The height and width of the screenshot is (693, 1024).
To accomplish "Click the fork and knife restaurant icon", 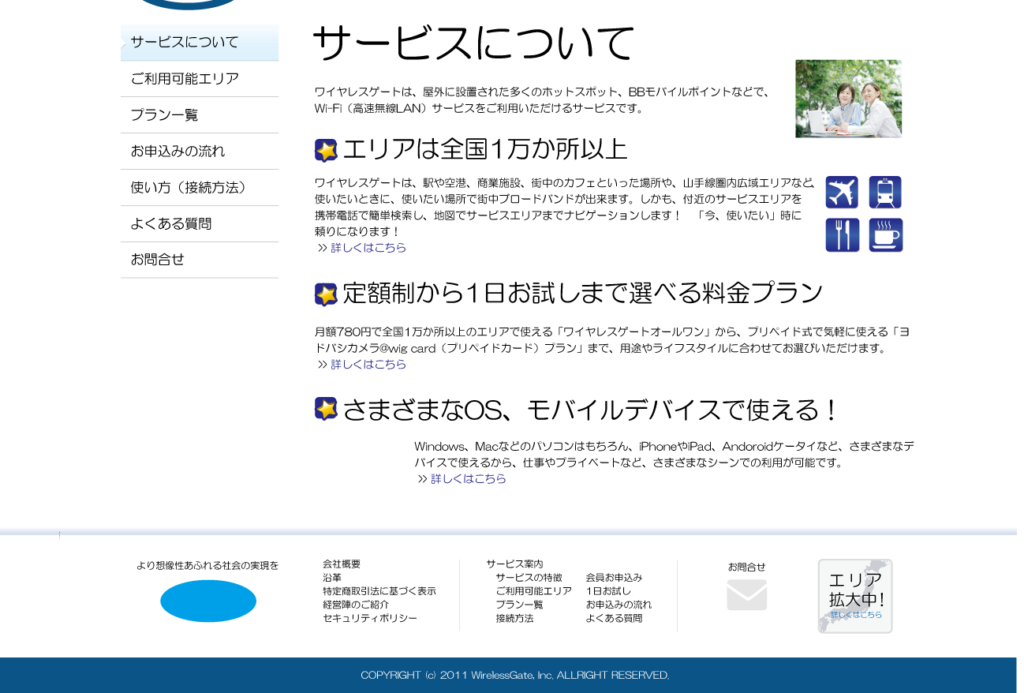I will pos(841,235).
